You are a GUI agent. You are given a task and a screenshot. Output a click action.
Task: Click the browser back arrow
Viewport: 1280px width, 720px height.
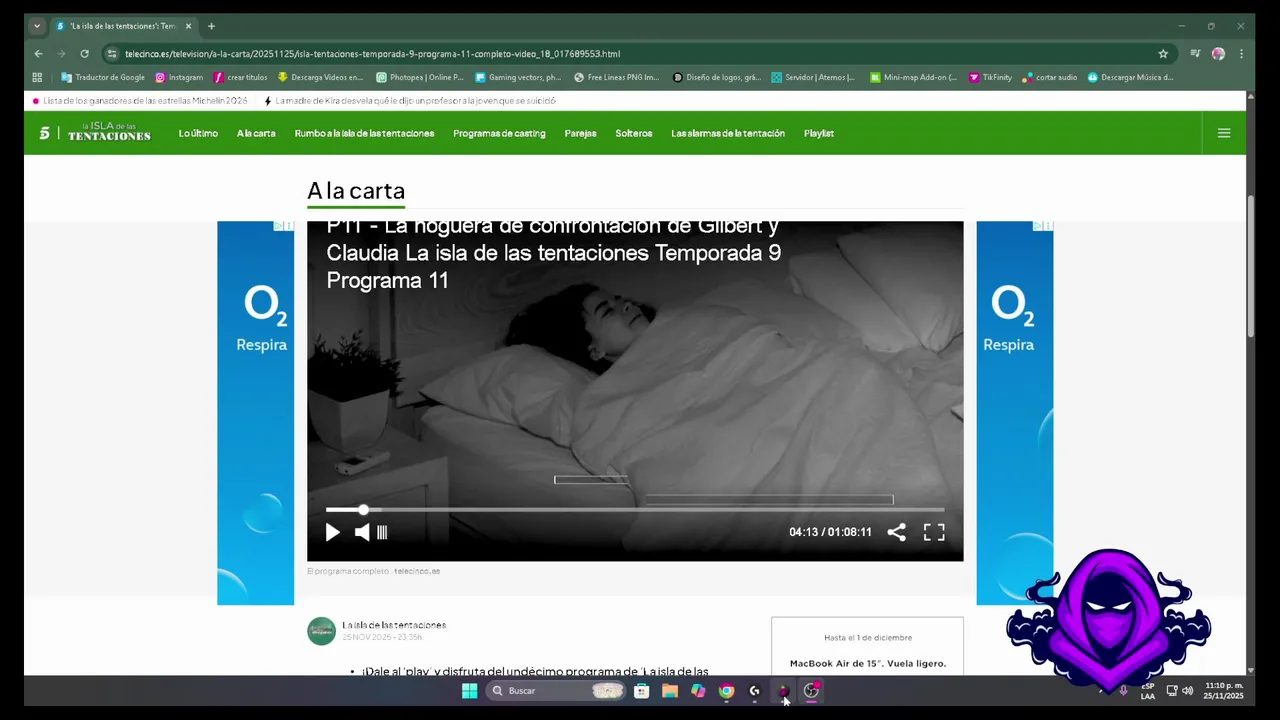click(x=38, y=54)
